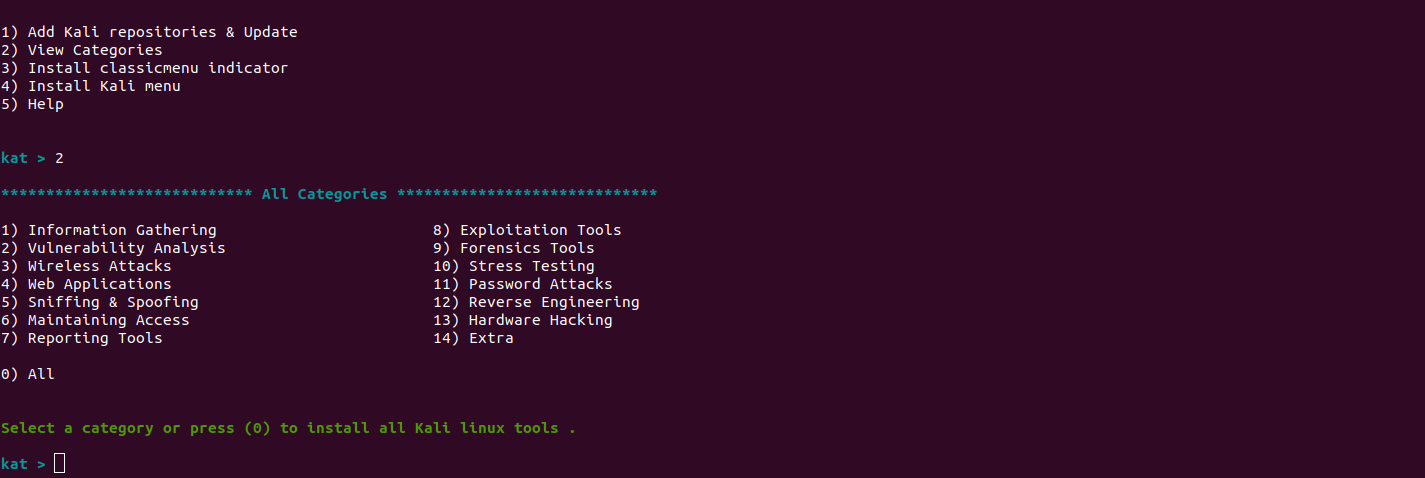Click the 'Add Kali repositories & Update' option
Image resolution: width=1425 pixels, height=478 pixels.
149,32
